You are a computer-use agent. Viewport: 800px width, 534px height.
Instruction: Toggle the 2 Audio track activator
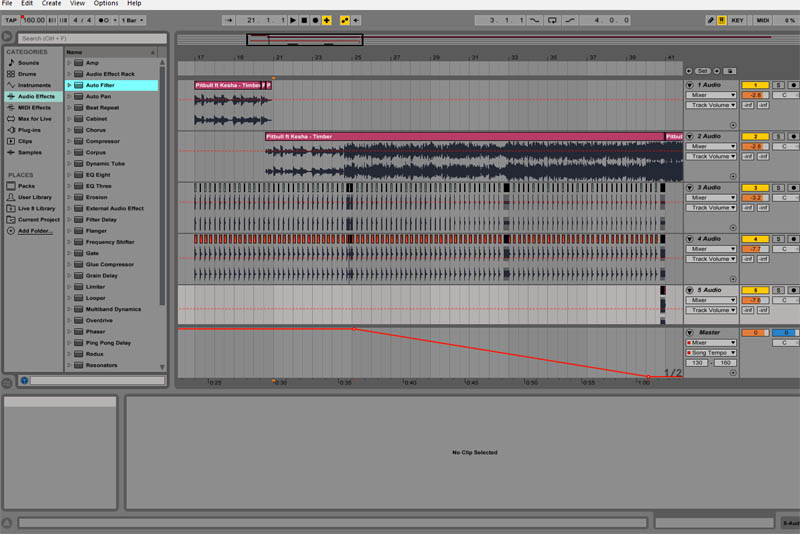point(755,137)
